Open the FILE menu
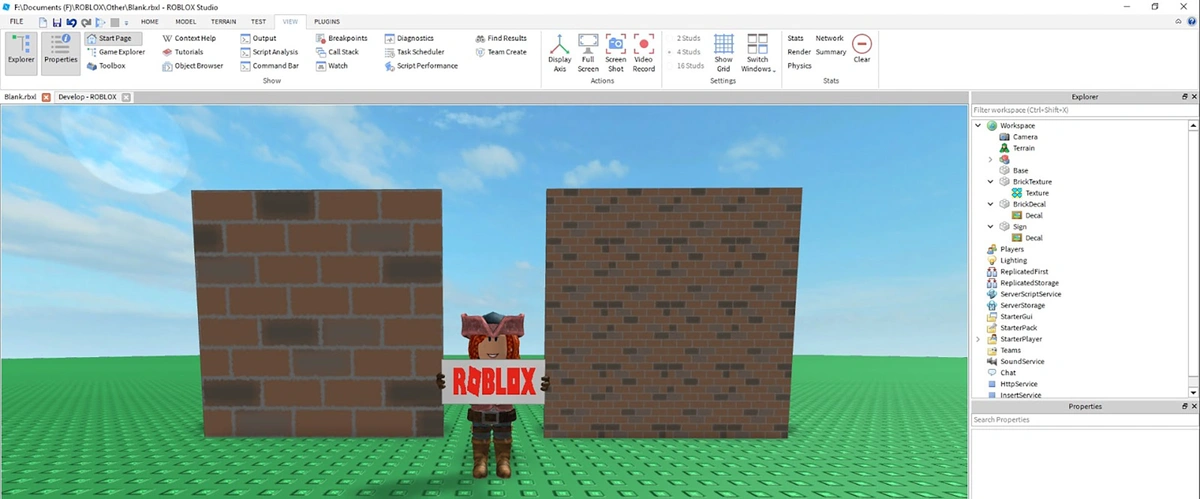Image resolution: width=1200 pixels, height=499 pixels. click(17, 21)
